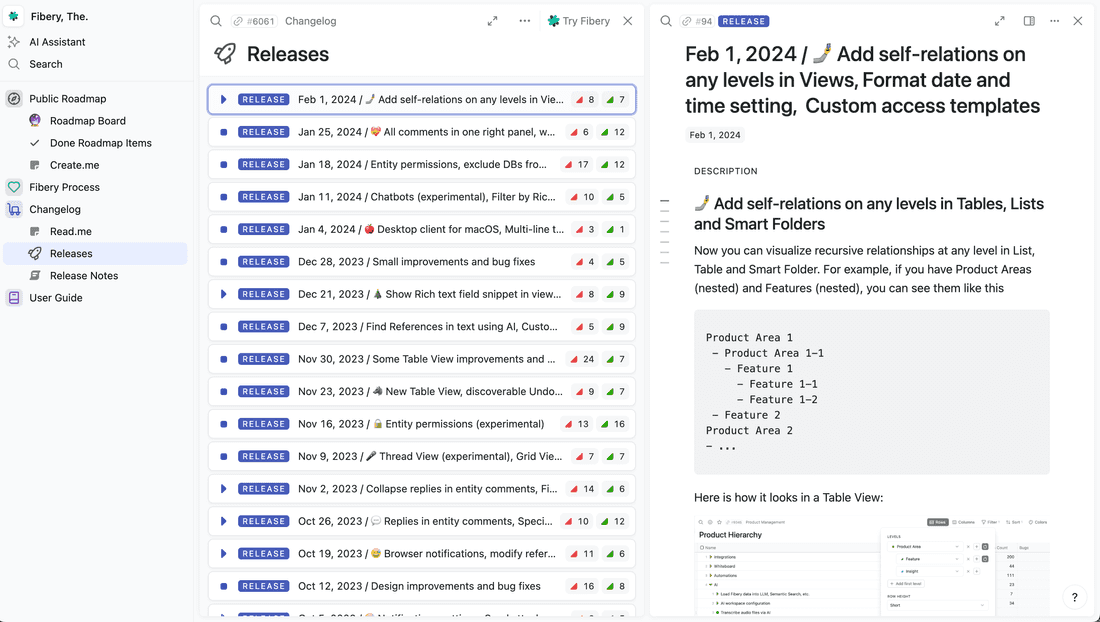Toggle the more options menu on Releases view
The height and width of the screenshot is (622, 1100).
[x=525, y=20]
